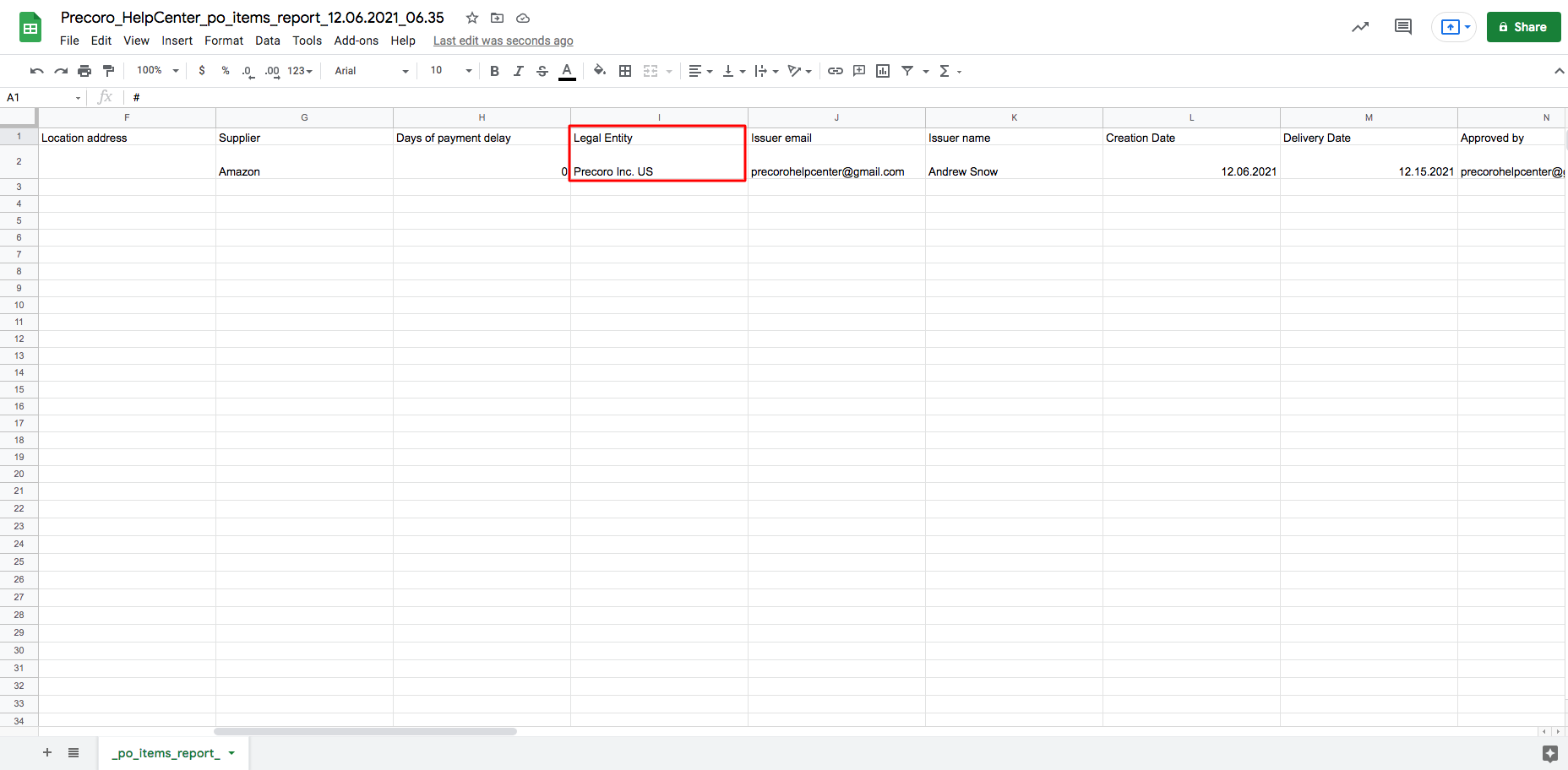Insert chart icon
This screenshot has width=1568, height=770.
tap(883, 71)
